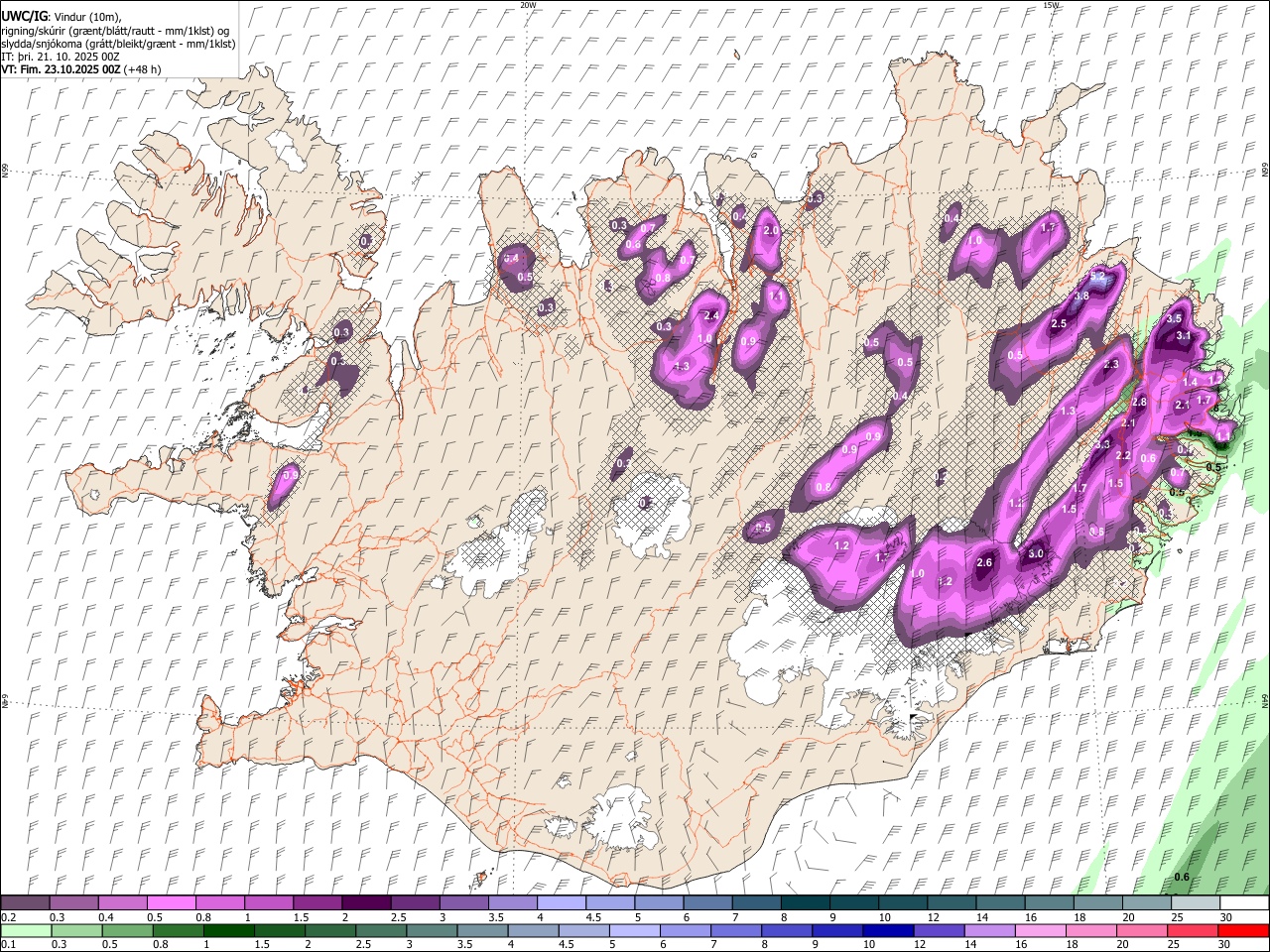Select pale green lower-row swatch between 0.1 and 0.3
Viewport: 1270px width, 952px height.
pos(26,931)
